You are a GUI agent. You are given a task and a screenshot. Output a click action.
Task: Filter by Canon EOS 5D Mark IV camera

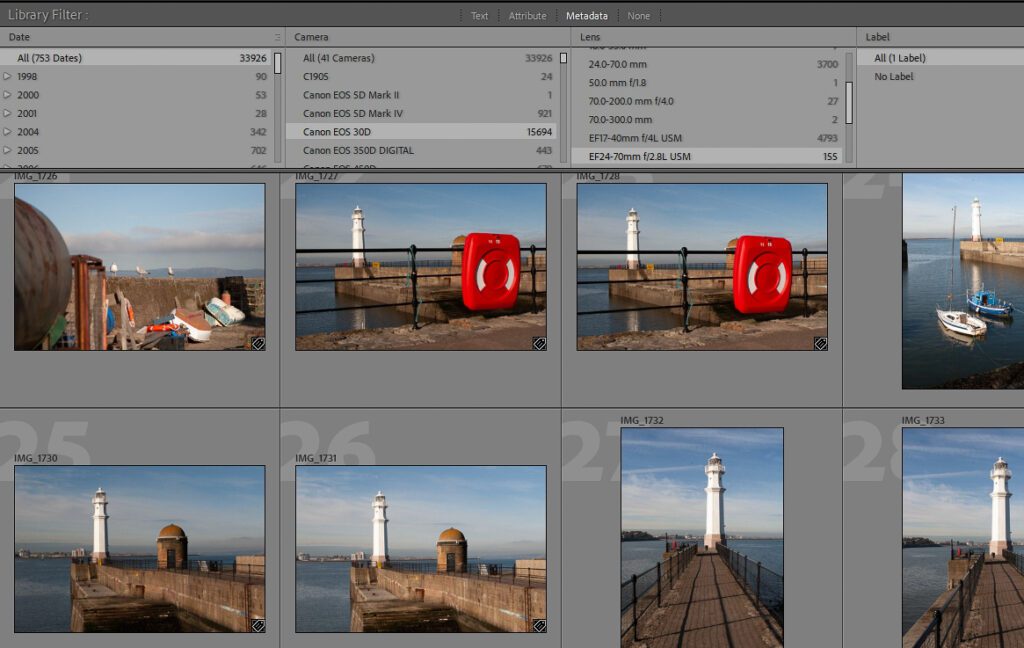pos(353,114)
